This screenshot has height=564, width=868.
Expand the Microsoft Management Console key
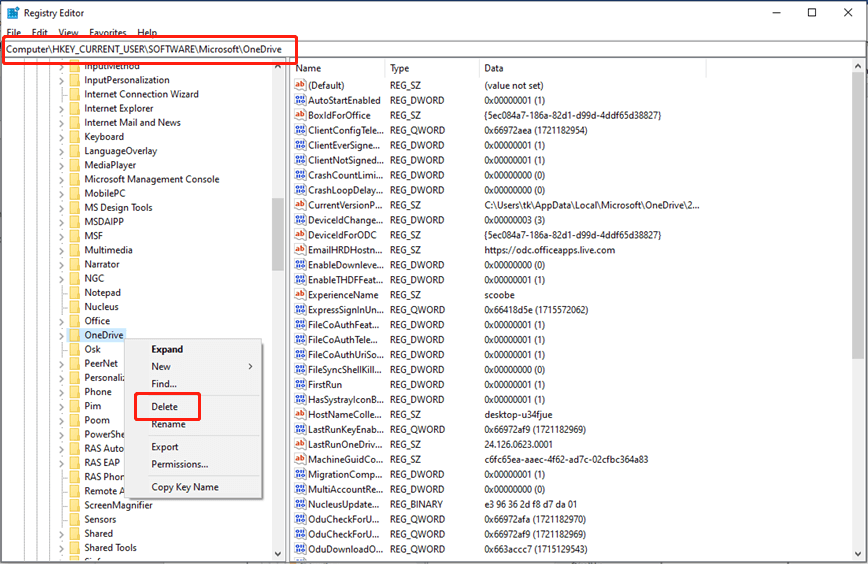click(61, 179)
